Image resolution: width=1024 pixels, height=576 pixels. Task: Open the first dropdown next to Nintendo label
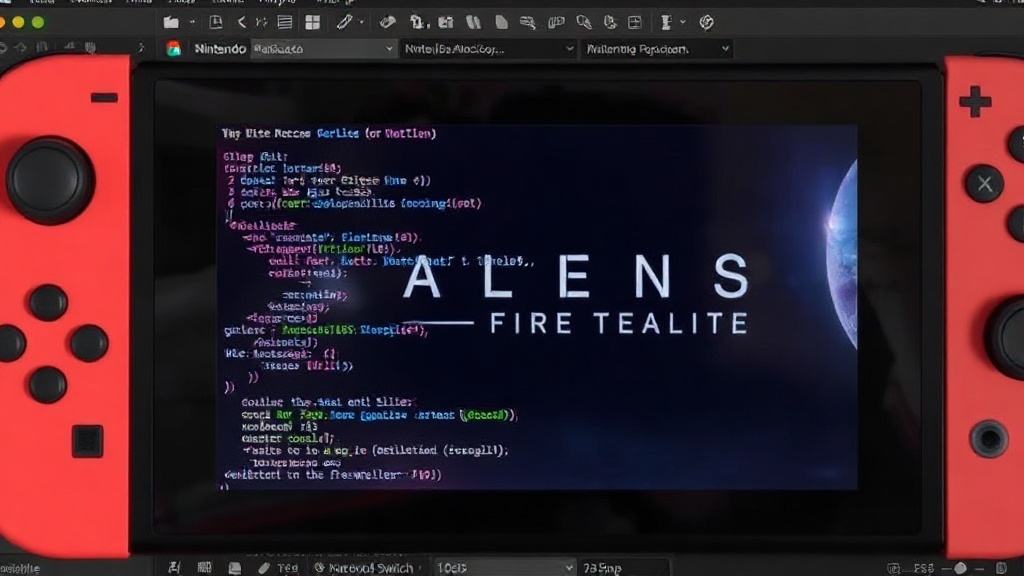click(x=323, y=49)
